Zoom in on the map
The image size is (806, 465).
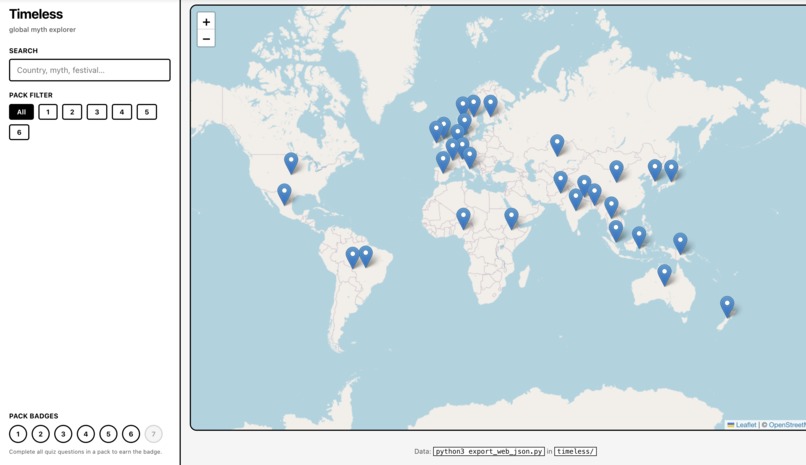pyautogui.click(x=206, y=22)
